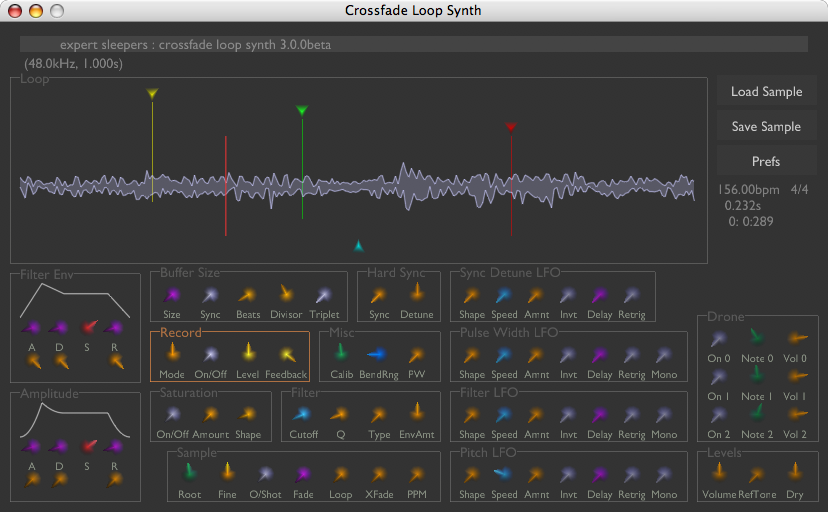
Task: Click the Record Mode knob
Action: pyautogui.click(x=172, y=353)
